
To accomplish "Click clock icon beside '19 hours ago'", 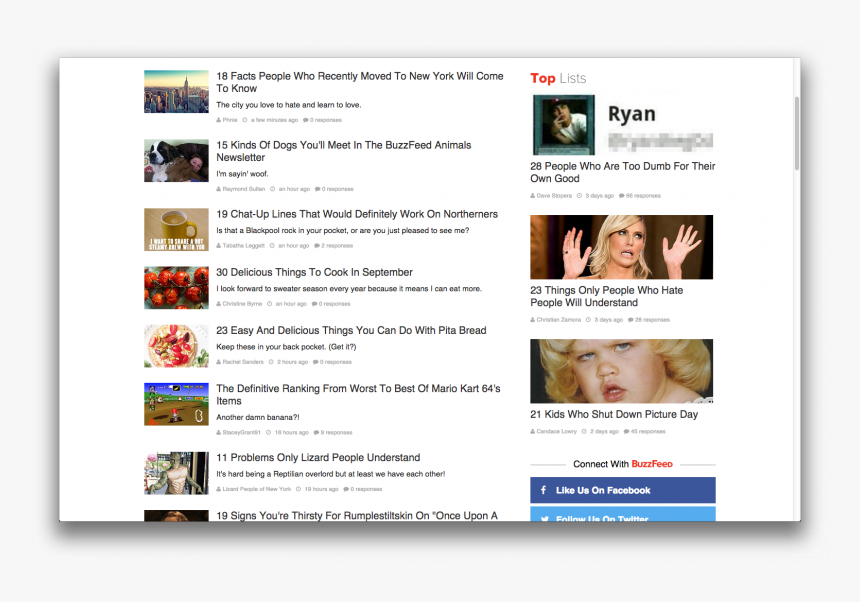I will pyautogui.click(x=298, y=489).
